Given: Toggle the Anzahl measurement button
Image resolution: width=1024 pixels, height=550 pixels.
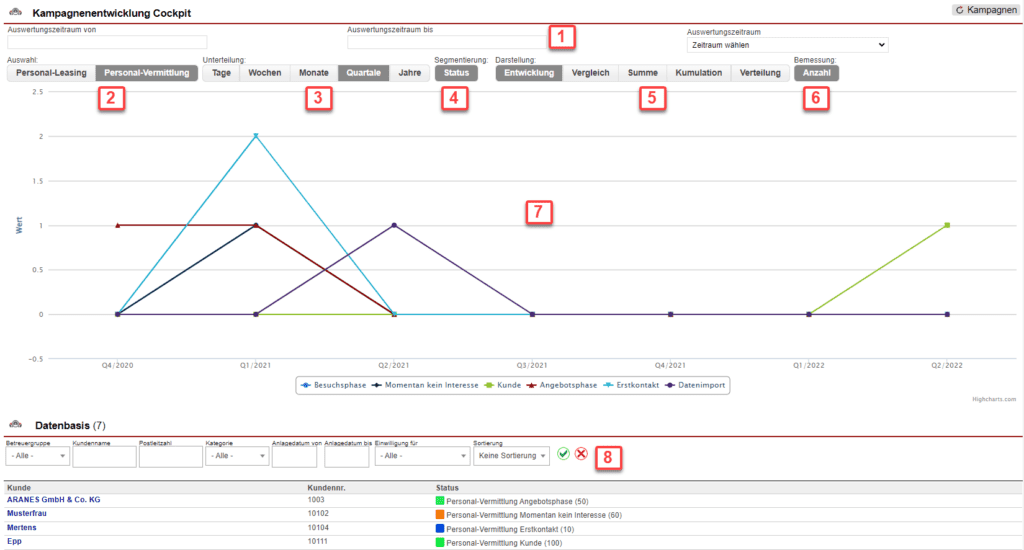Looking at the screenshot, I should tap(816, 73).
